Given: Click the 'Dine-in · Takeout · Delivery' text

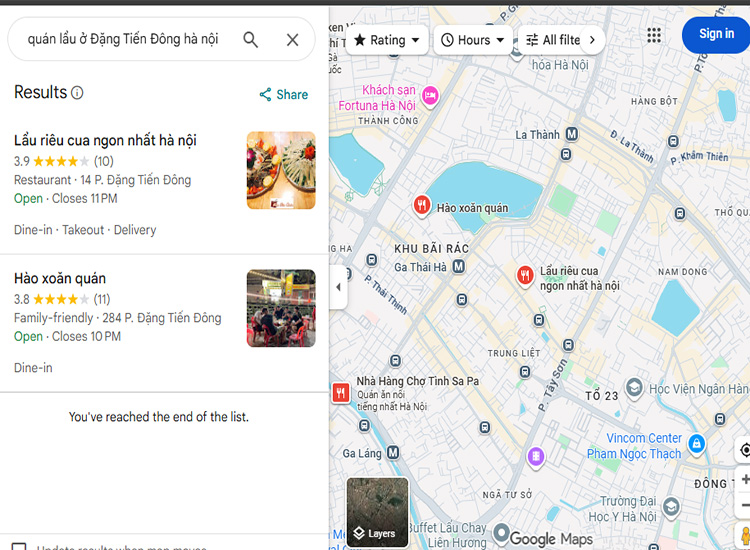Looking at the screenshot, I should [x=85, y=230].
